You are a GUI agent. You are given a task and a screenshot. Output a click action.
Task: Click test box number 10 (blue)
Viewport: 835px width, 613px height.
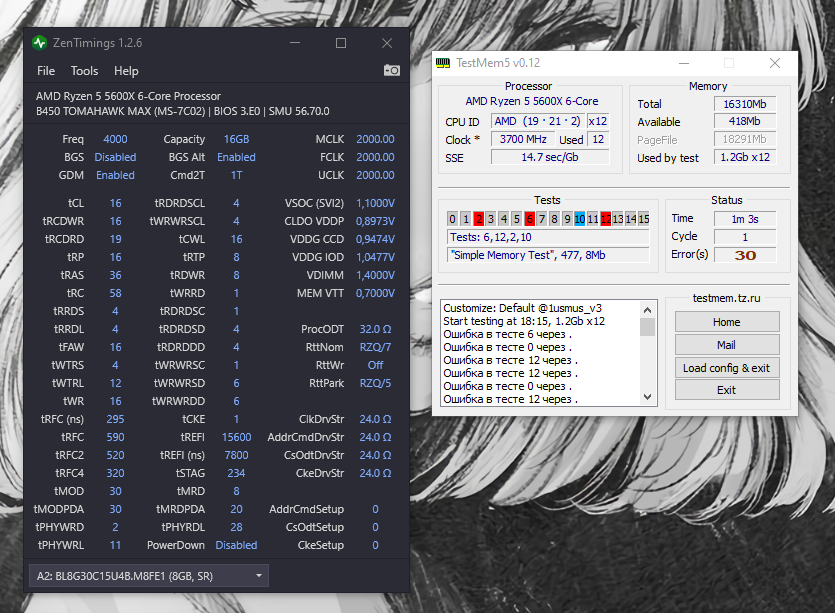(x=580, y=219)
